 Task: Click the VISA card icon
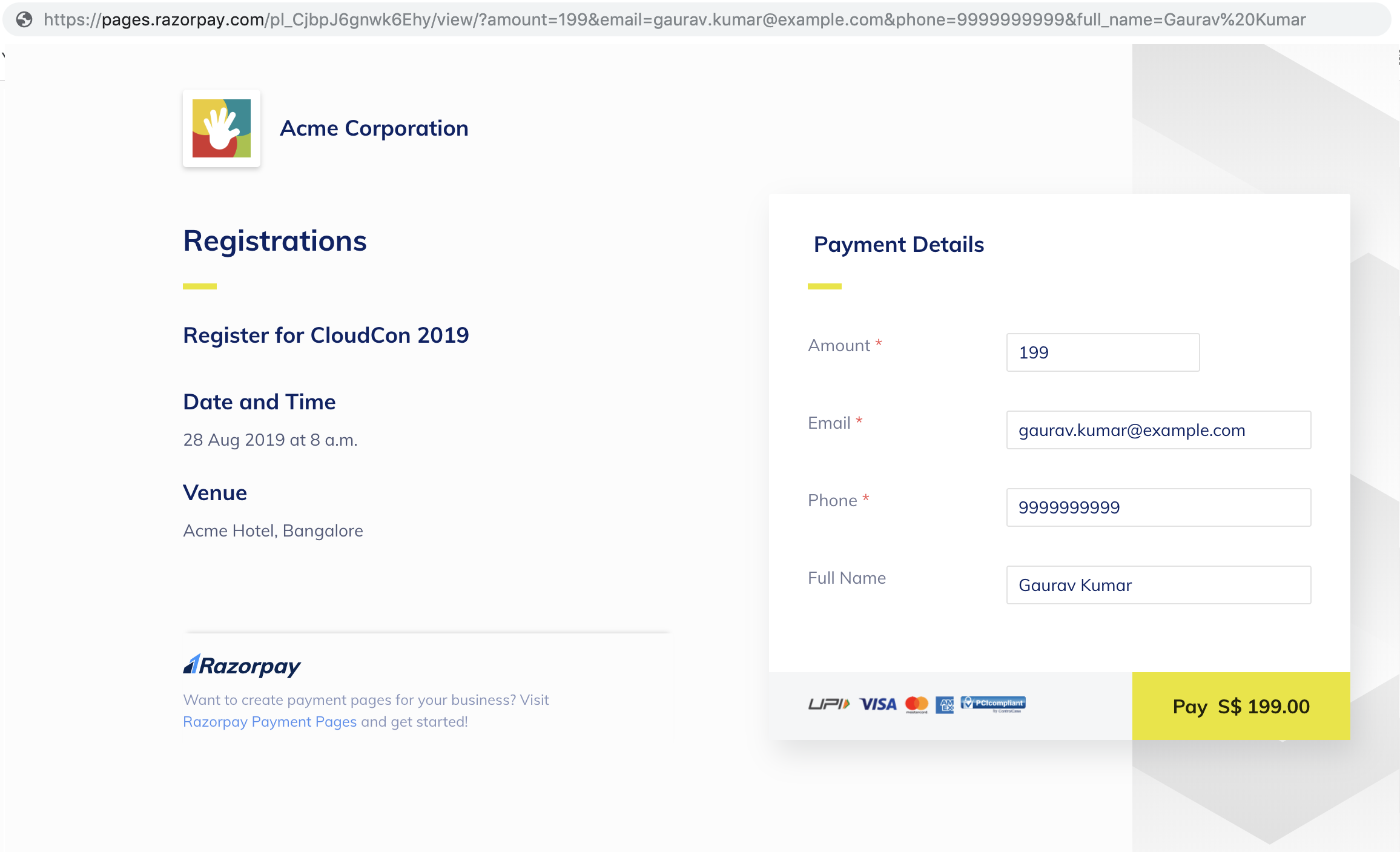pyautogui.click(x=879, y=704)
